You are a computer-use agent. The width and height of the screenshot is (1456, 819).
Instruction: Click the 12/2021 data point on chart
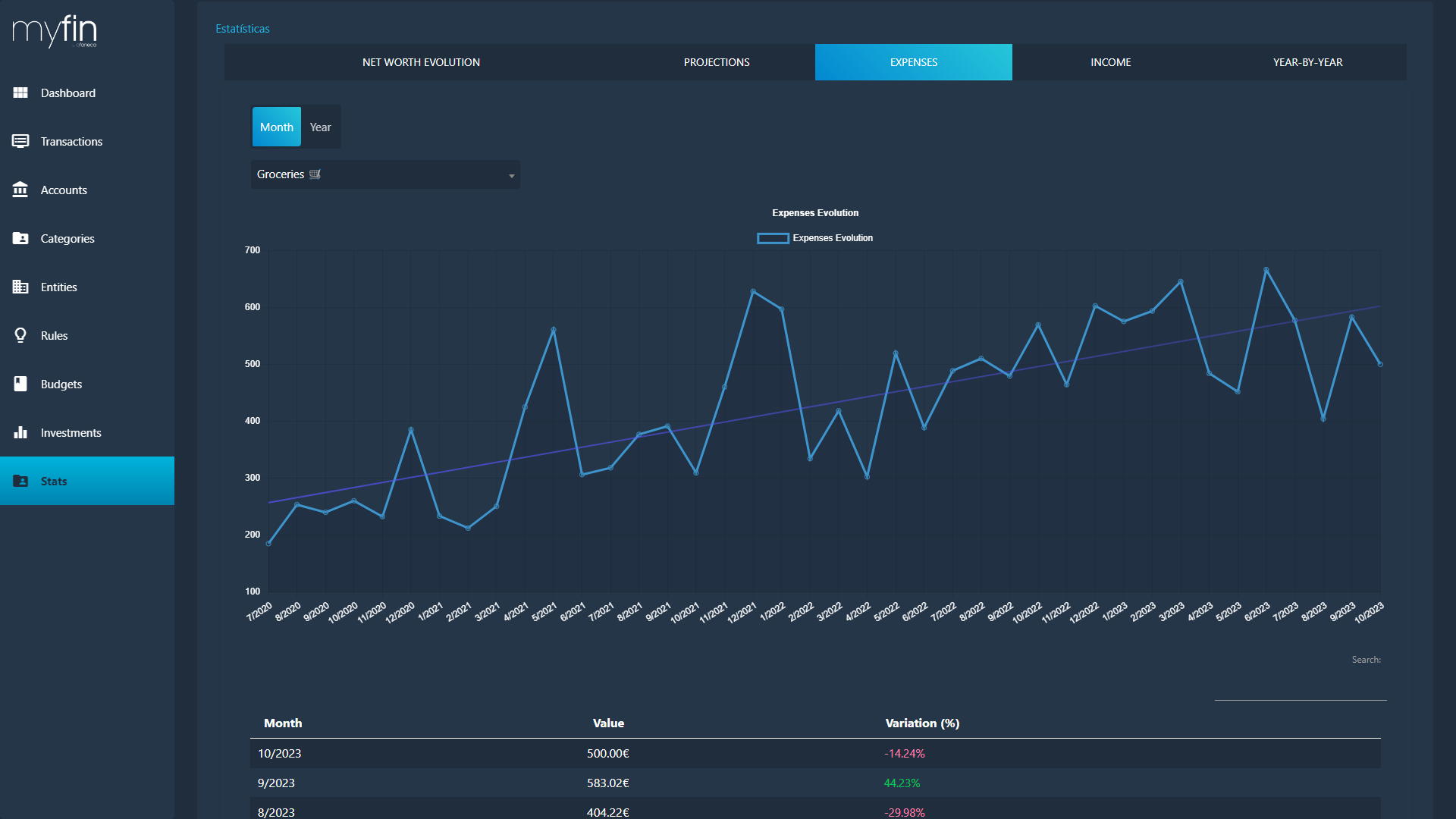click(x=753, y=291)
